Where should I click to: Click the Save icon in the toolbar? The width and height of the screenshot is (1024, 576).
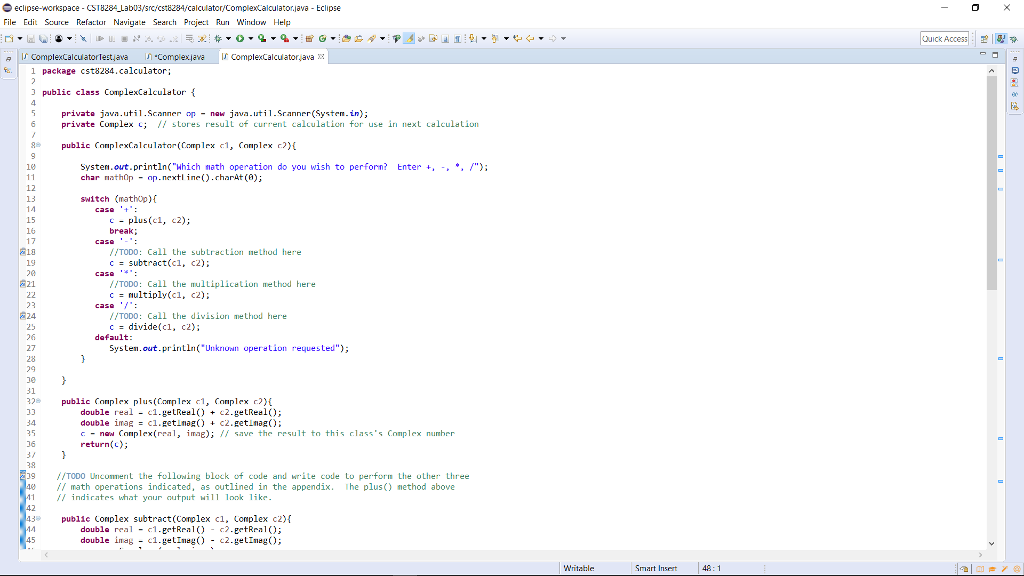pos(31,39)
